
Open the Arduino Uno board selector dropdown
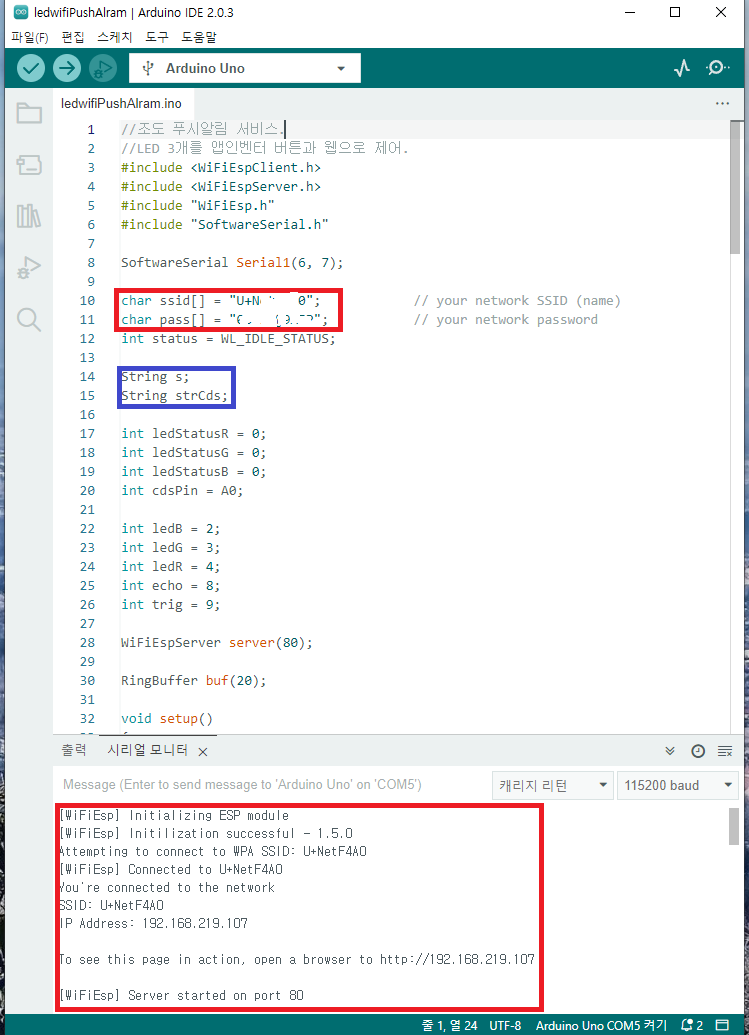245,68
